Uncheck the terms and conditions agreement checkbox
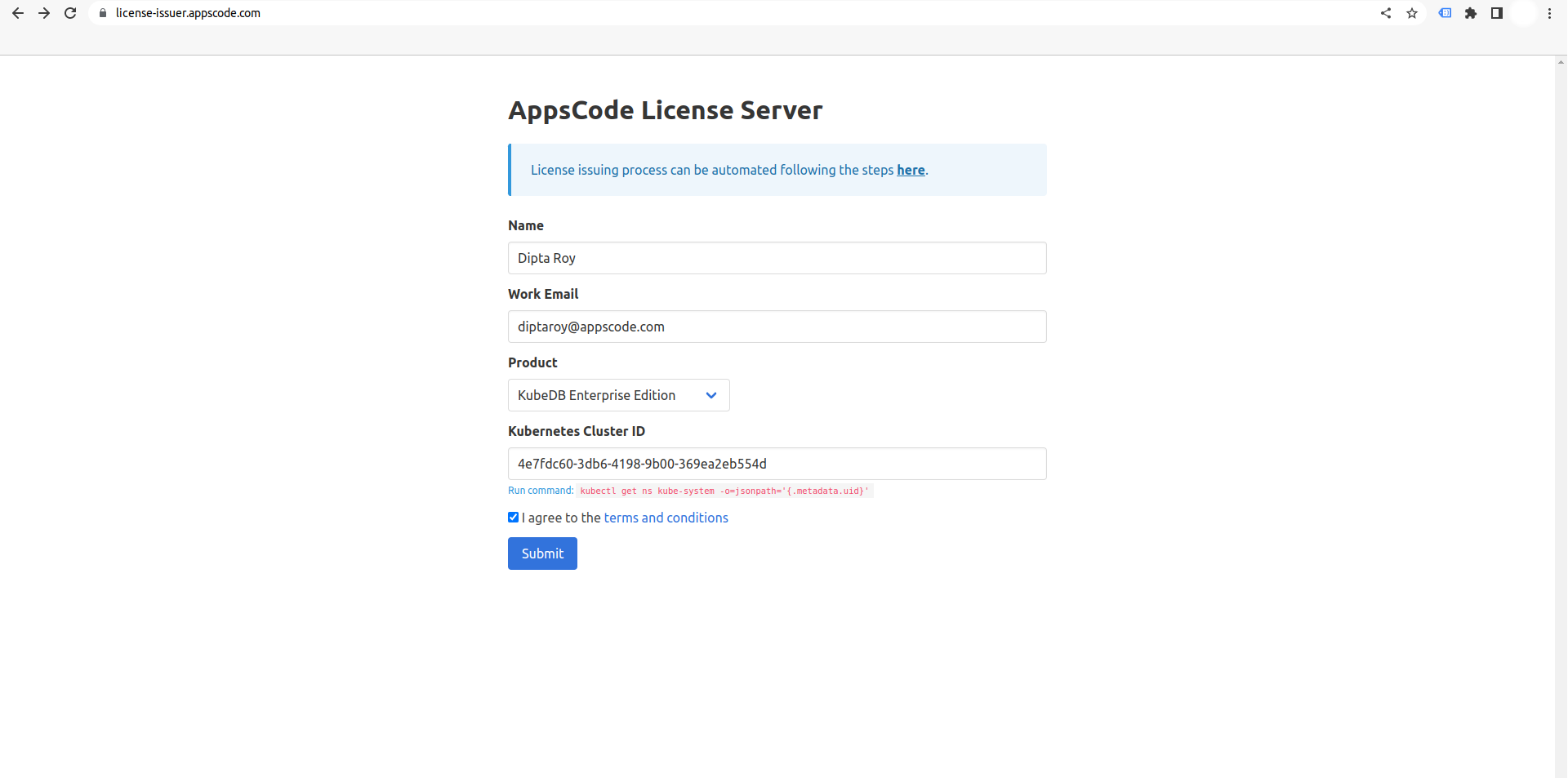Viewport: 1568px width, 778px height. point(513,517)
